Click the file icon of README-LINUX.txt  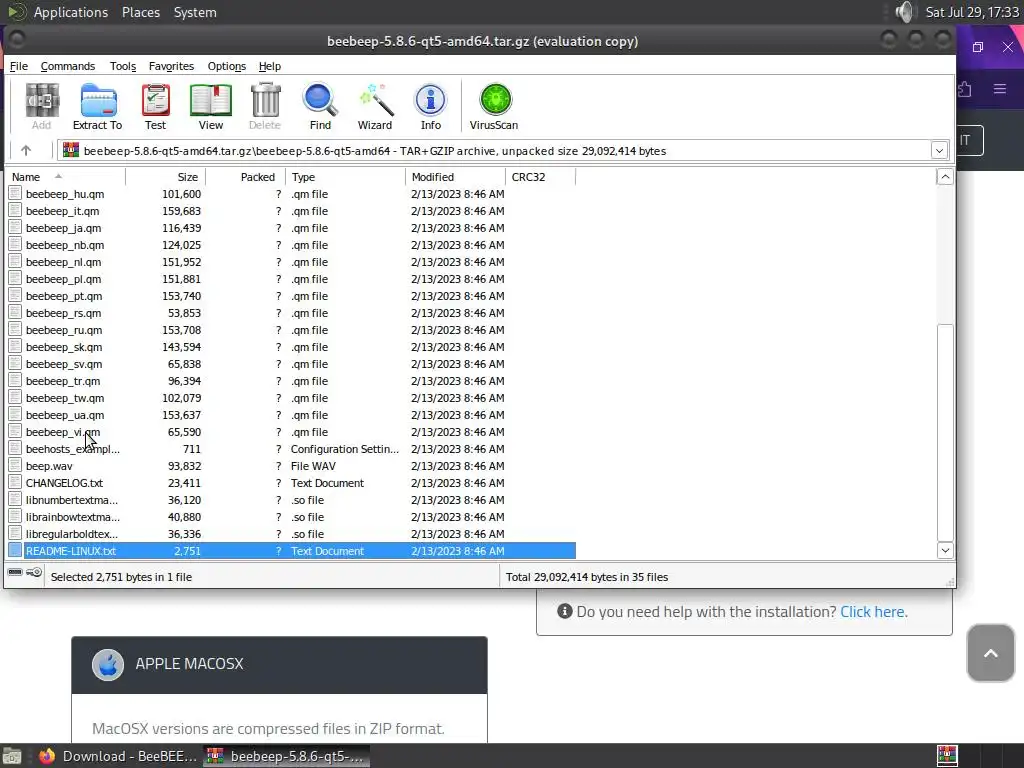tap(15, 551)
